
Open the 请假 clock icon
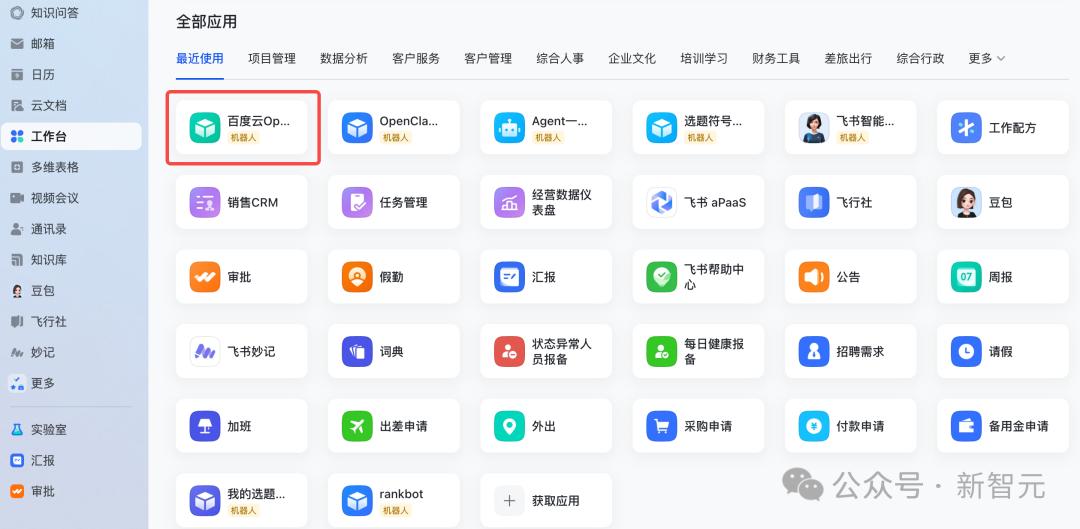966,351
